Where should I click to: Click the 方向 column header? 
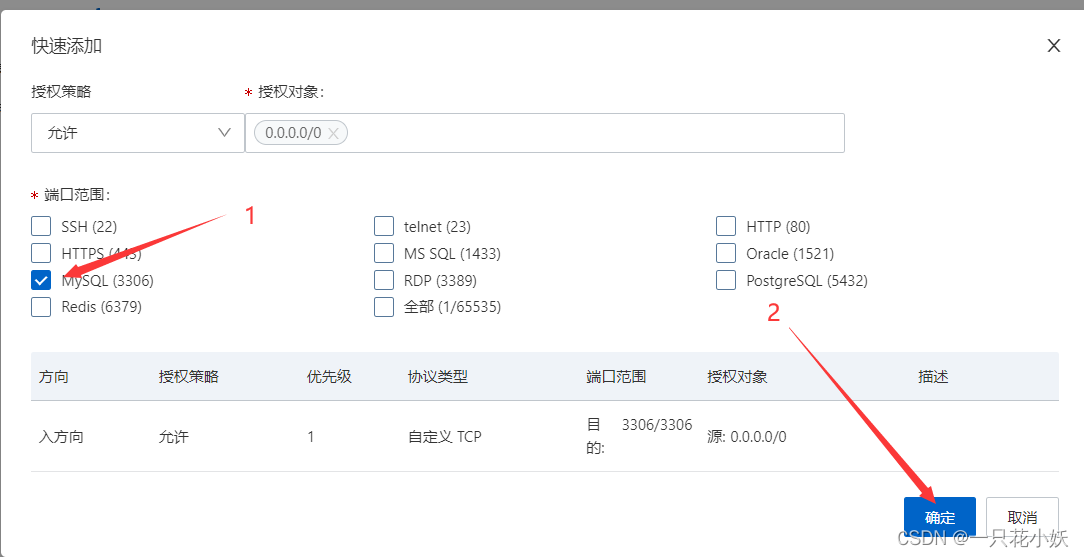pos(54,377)
